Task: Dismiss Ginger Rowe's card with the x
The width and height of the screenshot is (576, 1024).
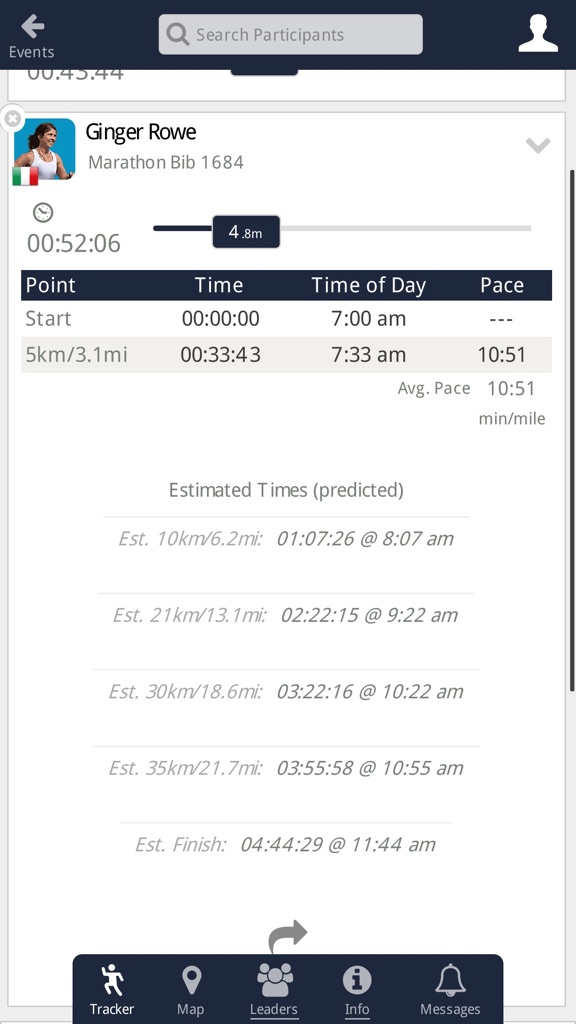Action: (12, 118)
